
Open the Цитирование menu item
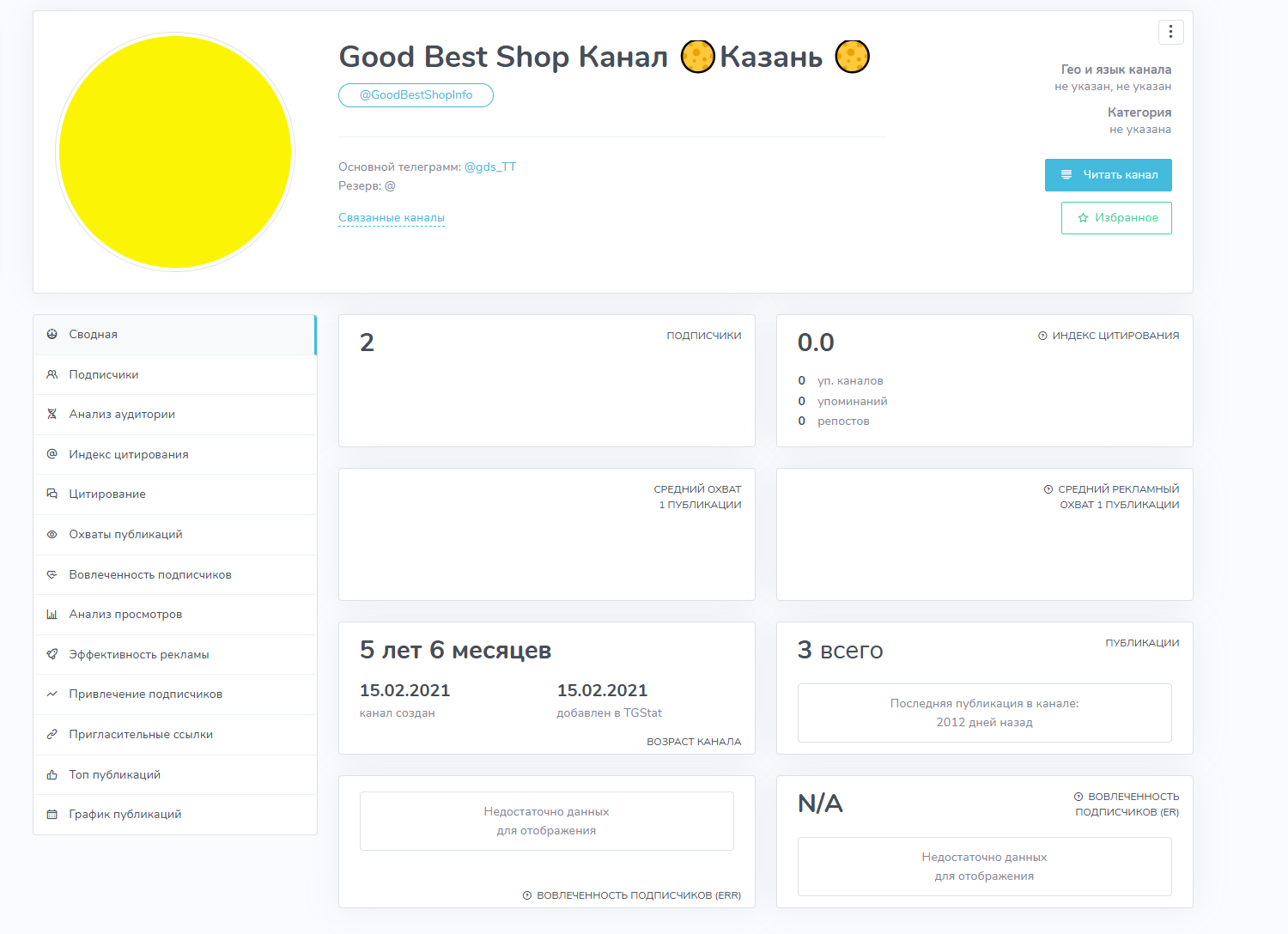click(x=175, y=494)
